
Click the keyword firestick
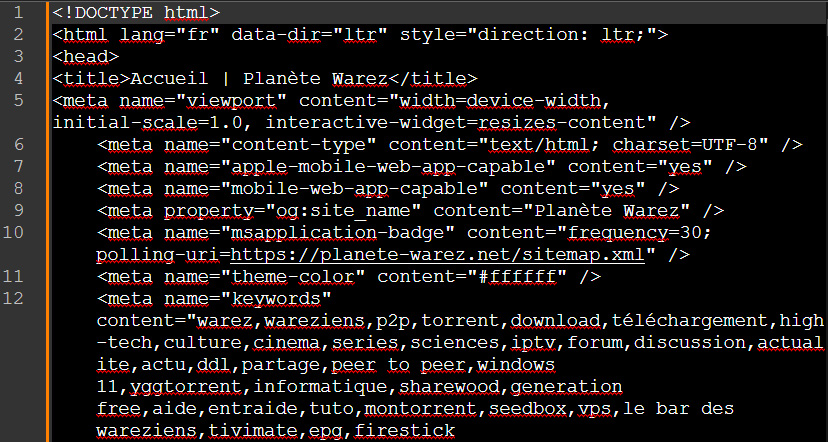pos(404,431)
